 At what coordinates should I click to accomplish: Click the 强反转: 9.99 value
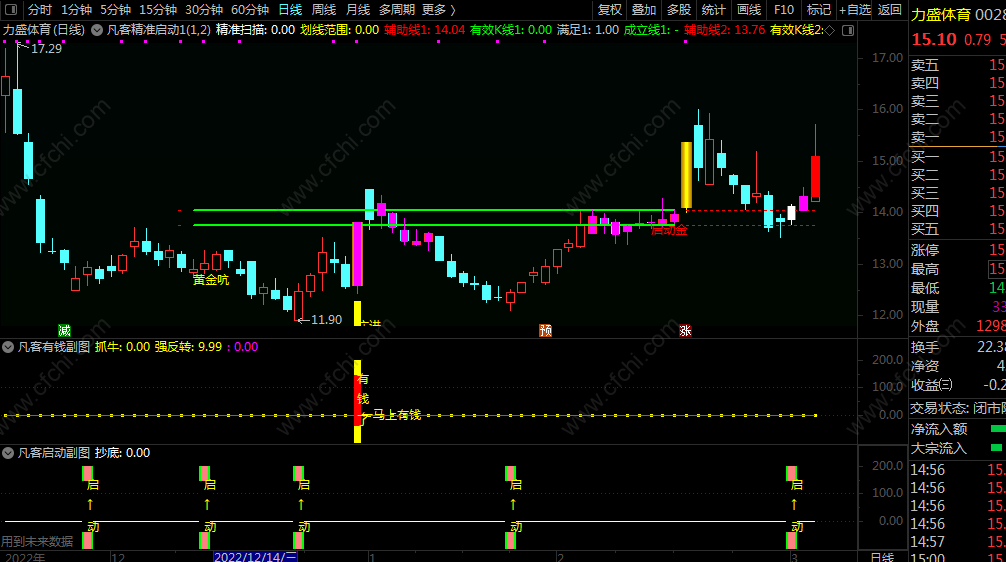click(189, 347)
